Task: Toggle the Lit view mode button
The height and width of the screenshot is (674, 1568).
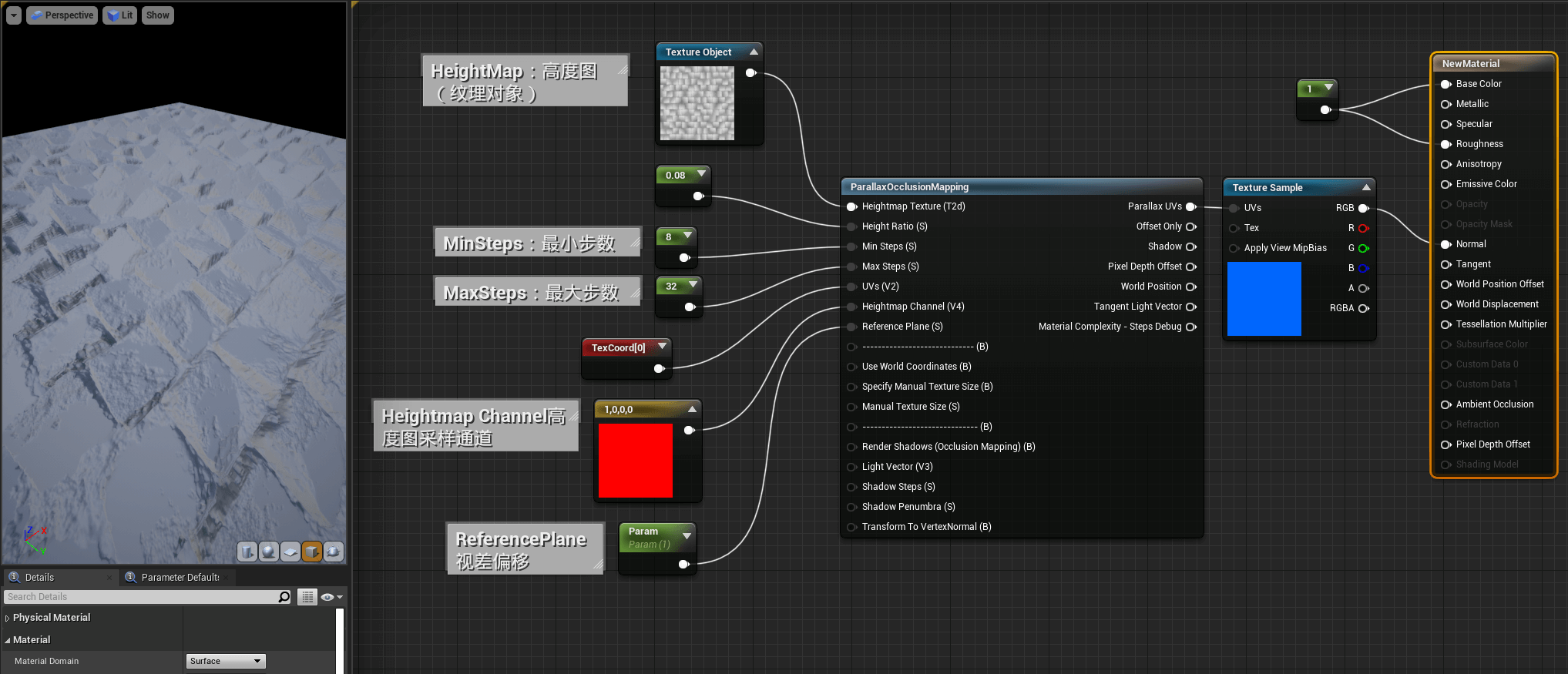Action: click(119, 15)
